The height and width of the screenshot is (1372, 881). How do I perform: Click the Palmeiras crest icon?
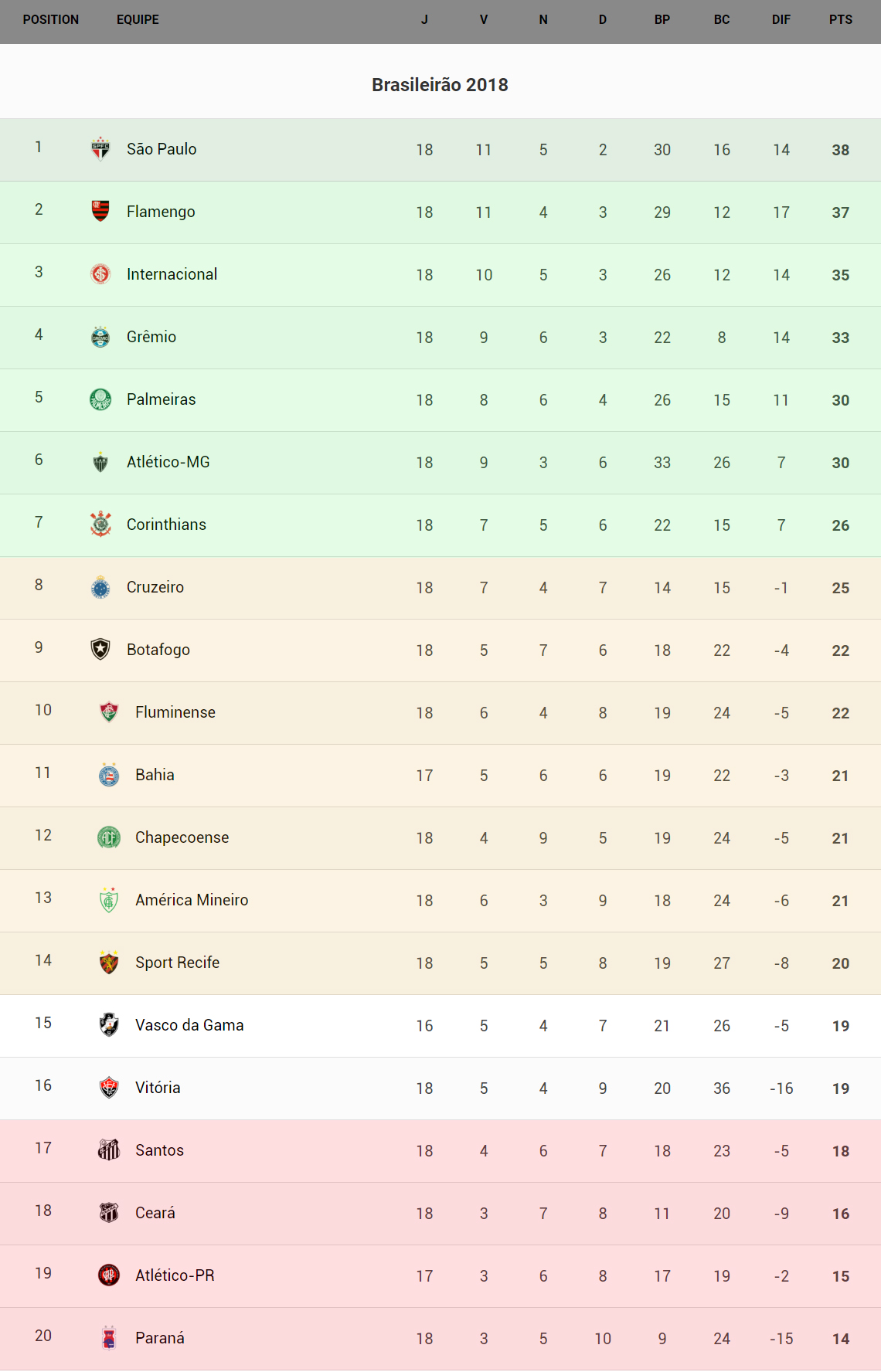(100, 399)
